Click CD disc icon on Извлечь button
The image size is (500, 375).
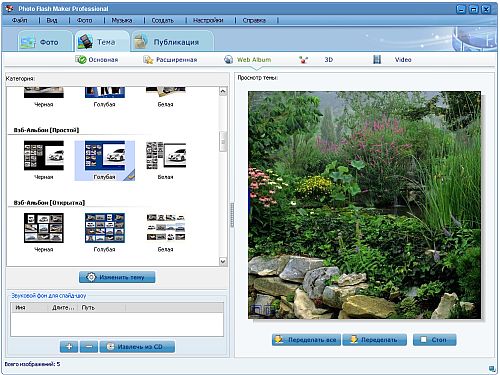point(111,347)
